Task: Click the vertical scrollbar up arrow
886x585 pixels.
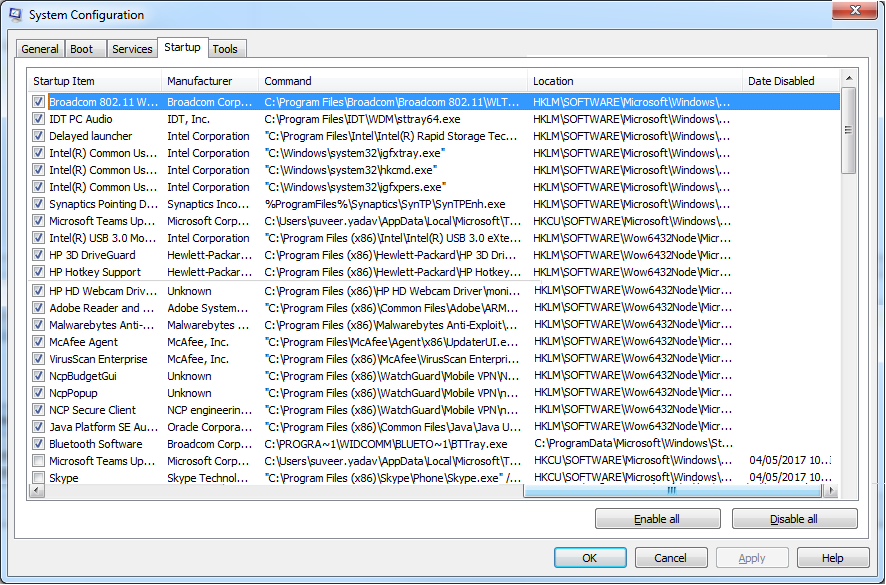Action: 848,78
